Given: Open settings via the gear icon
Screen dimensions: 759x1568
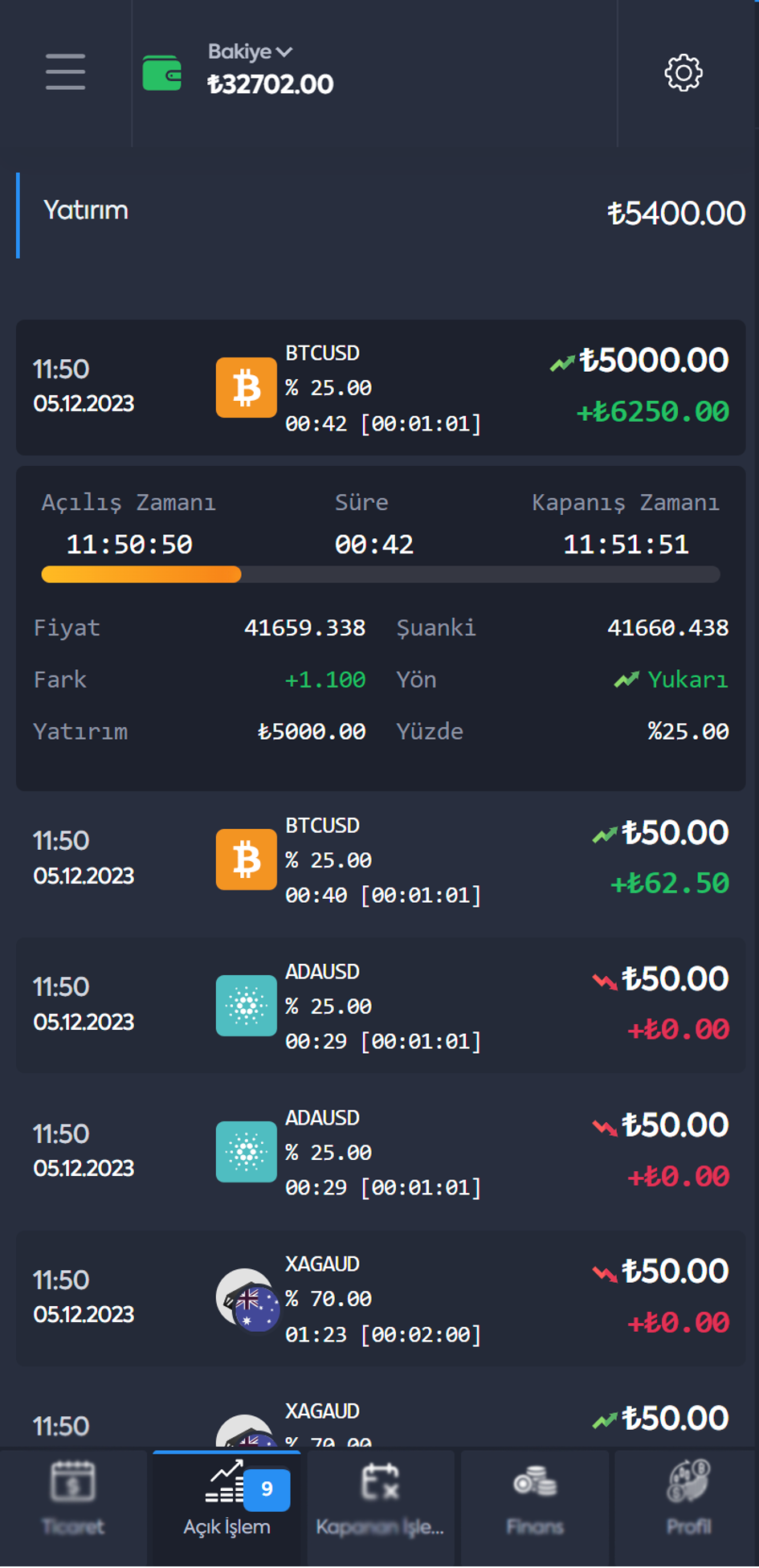Looking at the screenshot, I should 684,73.
